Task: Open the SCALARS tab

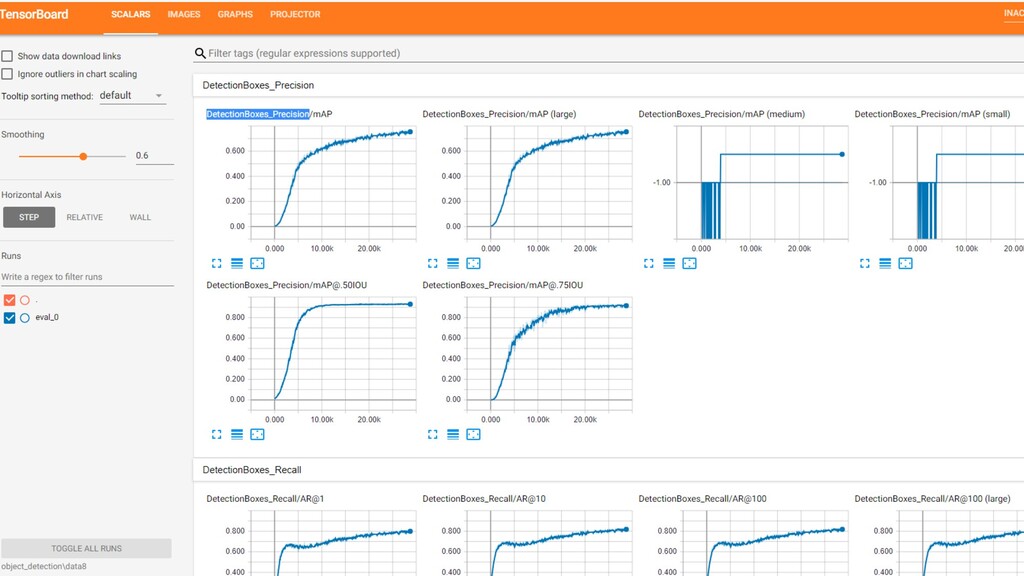Action: (131, 14)
